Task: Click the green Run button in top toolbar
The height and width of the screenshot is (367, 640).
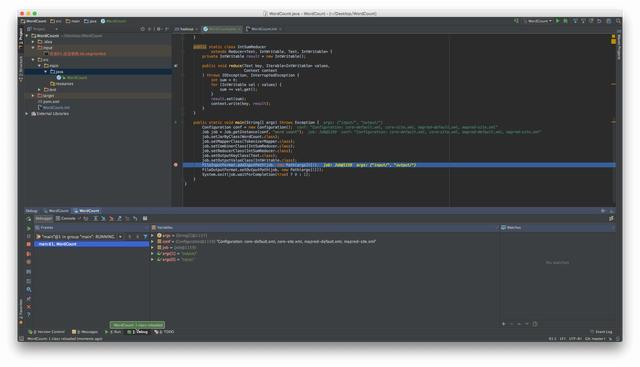Action: [558, 21]
